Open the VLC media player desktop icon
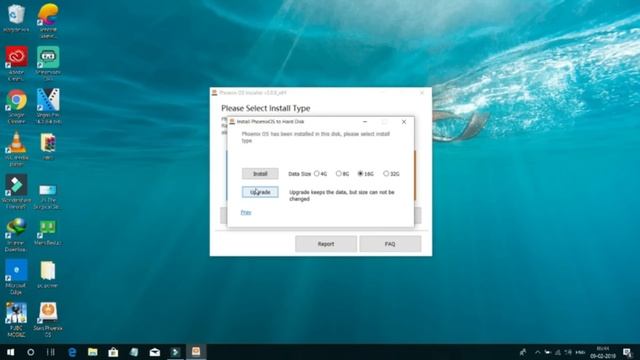 tap(16, 149)
